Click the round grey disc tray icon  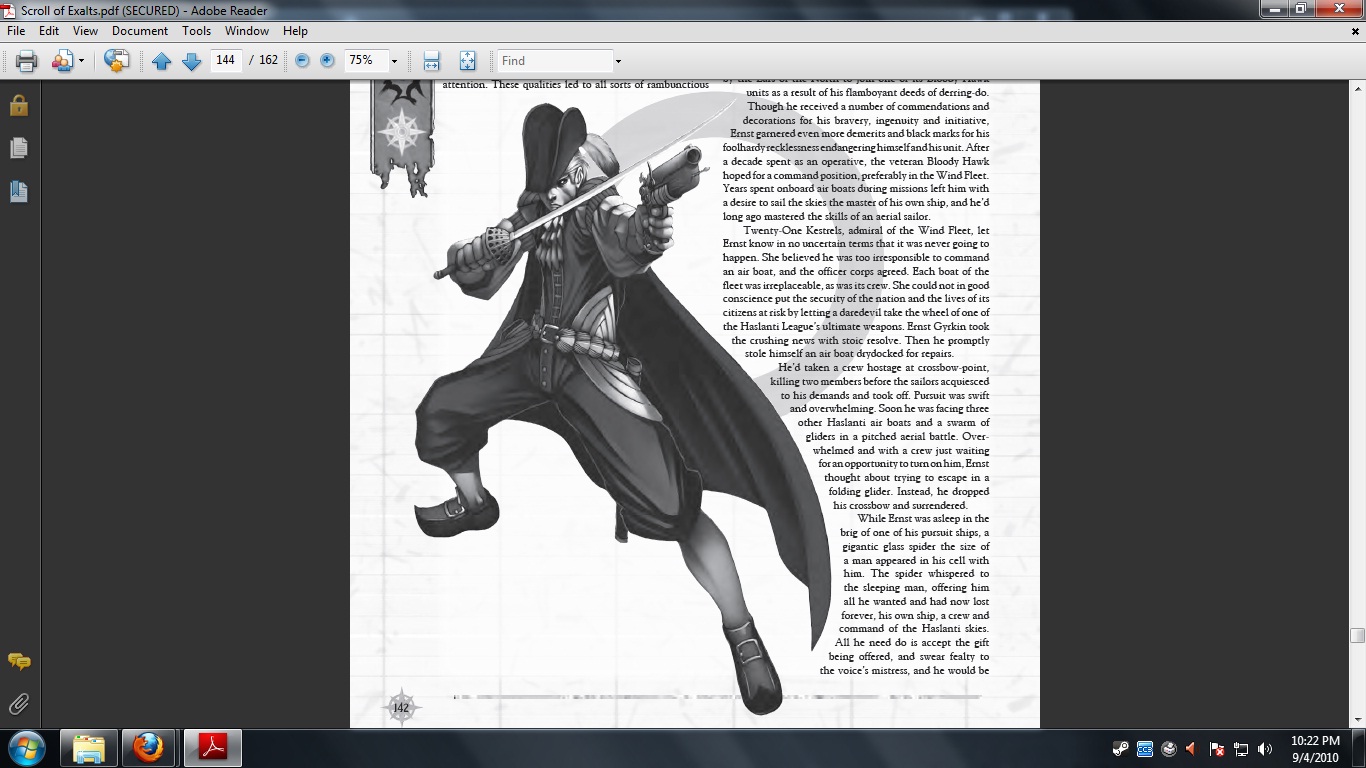point(1169,749)
